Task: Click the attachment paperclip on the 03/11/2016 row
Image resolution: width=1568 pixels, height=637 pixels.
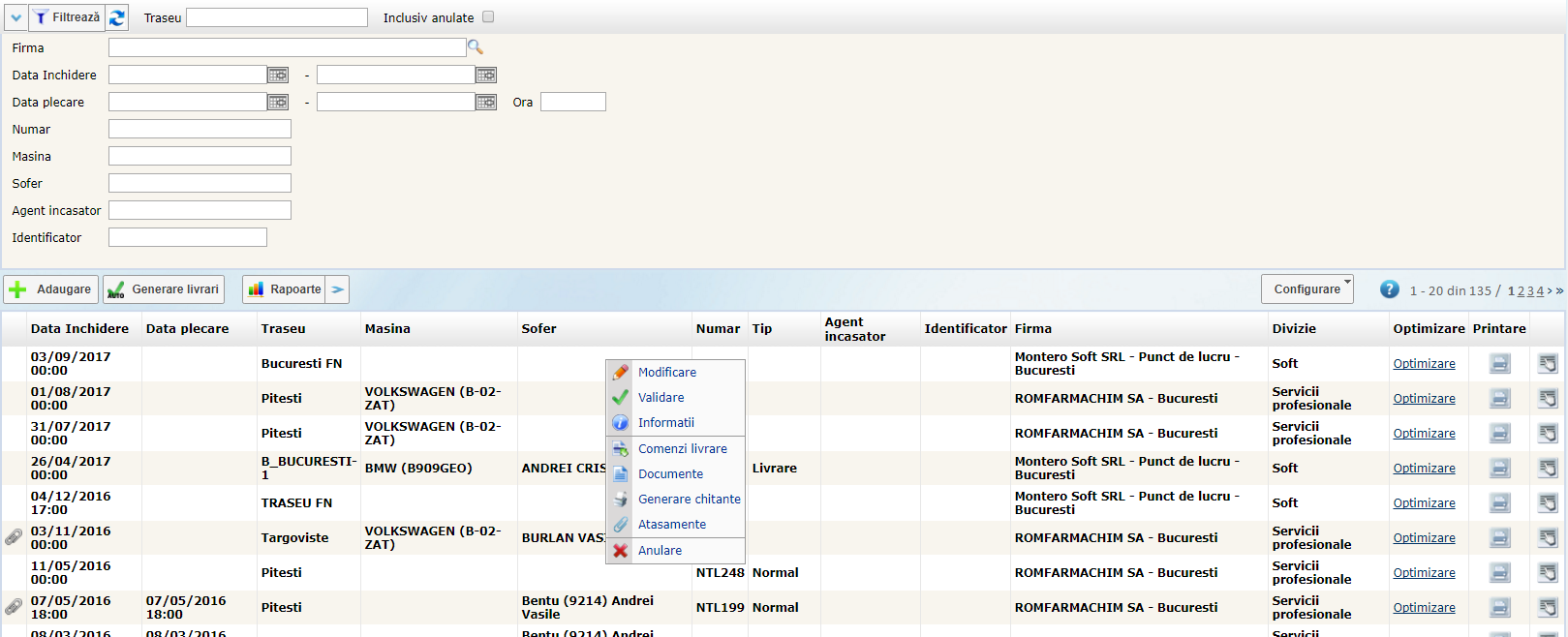Action: pyautogui.click(x=14, y=537)
